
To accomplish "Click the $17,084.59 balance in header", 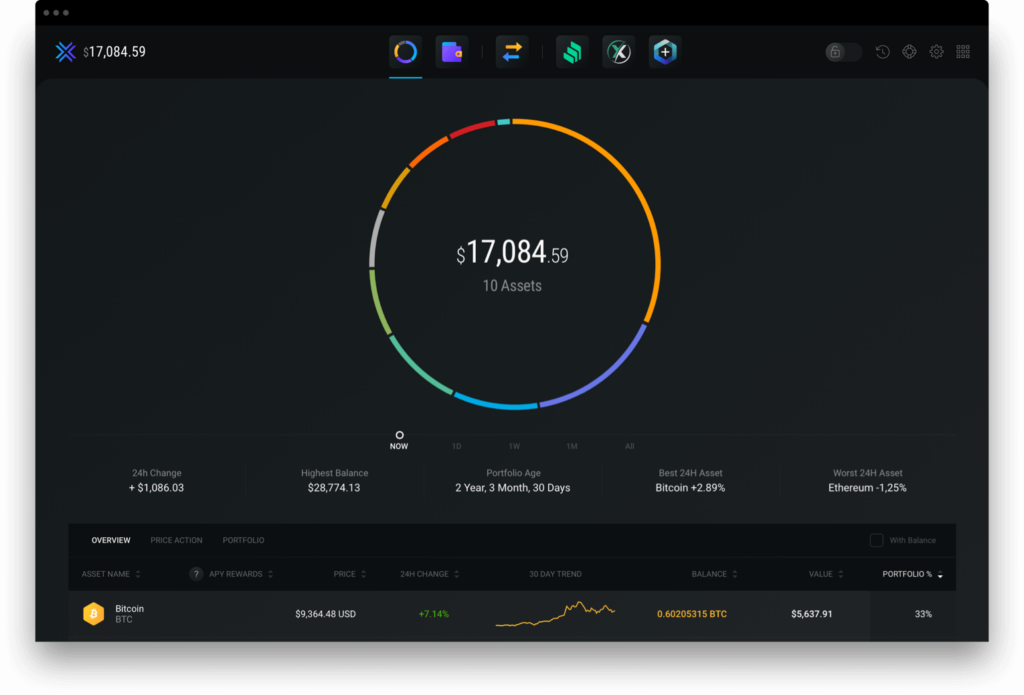I will click(114, 52).
